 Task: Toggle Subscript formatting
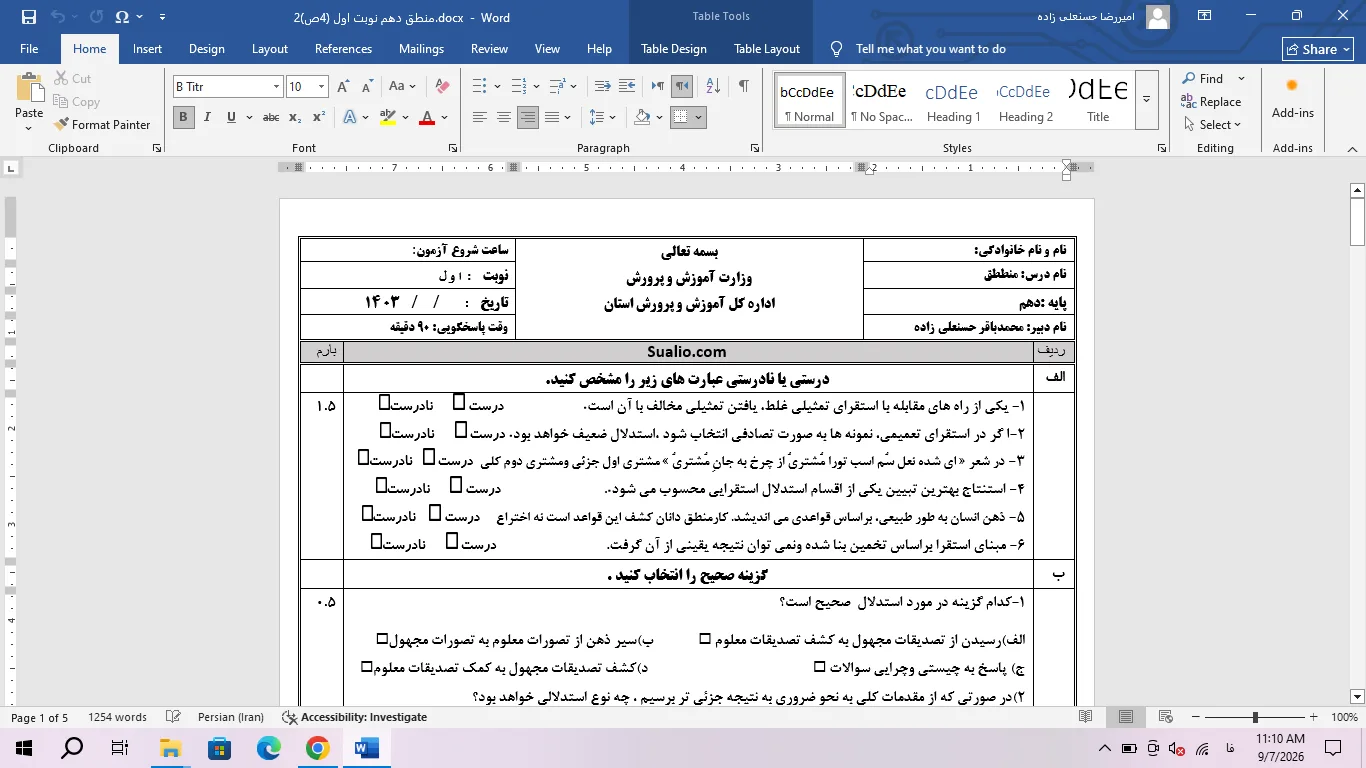click(294, 117)
